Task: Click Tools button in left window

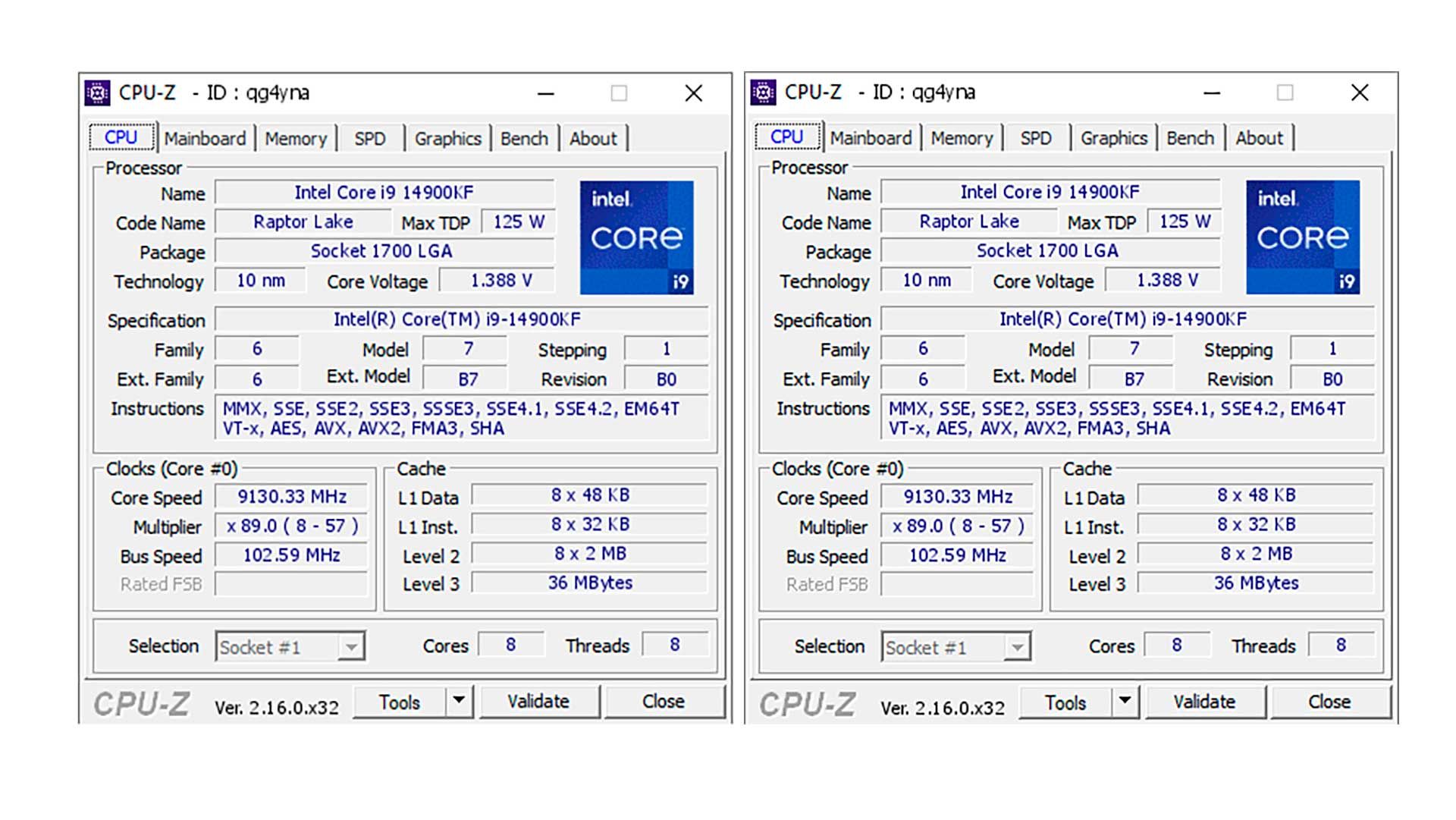Action: 399,702
